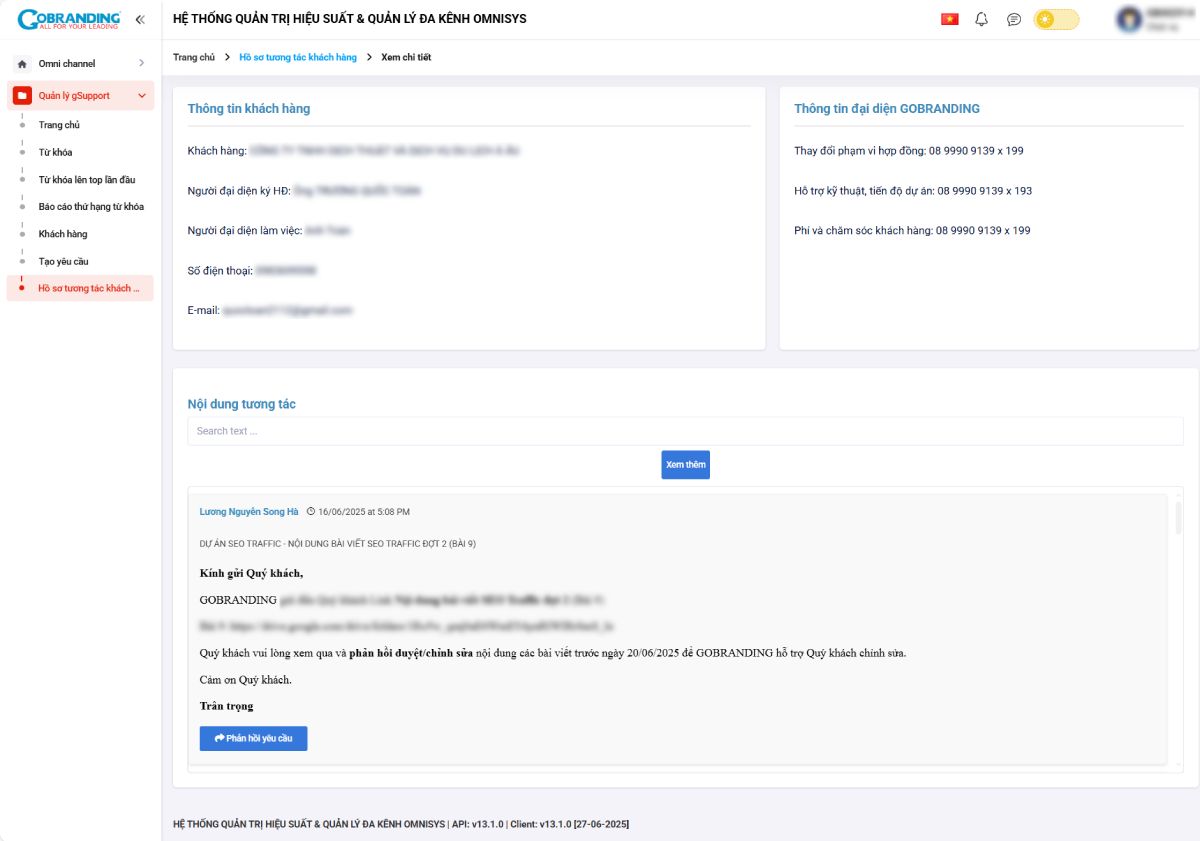Open Báo cáo thứ hạng từ khóa
Image resolution: width=1200 pixels, height=841 pixels.
tap(91, 207)
